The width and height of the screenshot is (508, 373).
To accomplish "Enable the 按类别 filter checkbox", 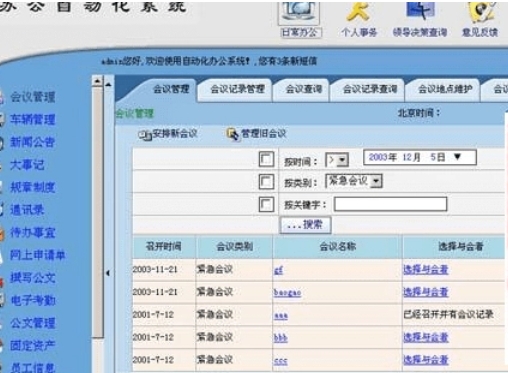I will pyautogui.click(x=266, y=182).
